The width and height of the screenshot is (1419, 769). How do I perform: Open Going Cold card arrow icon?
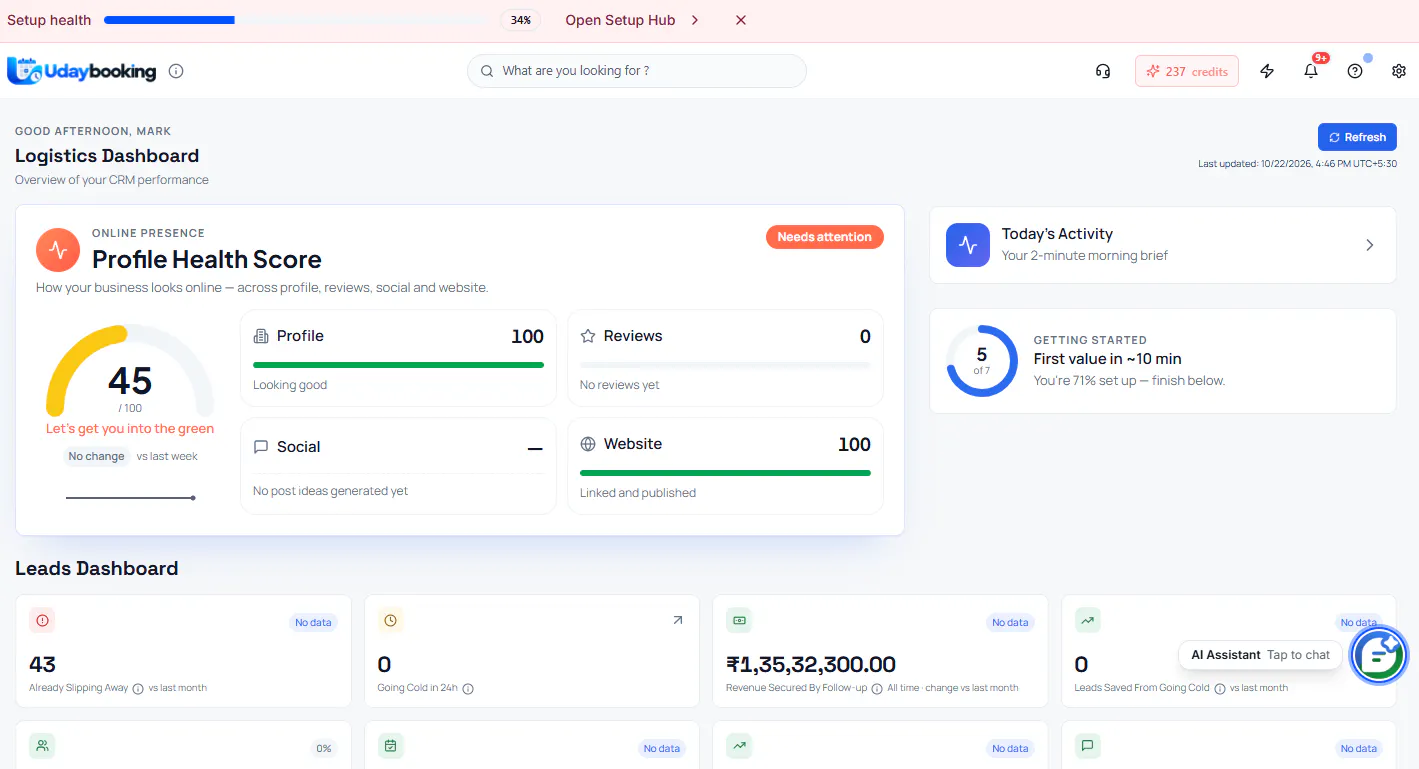(677, 620)
